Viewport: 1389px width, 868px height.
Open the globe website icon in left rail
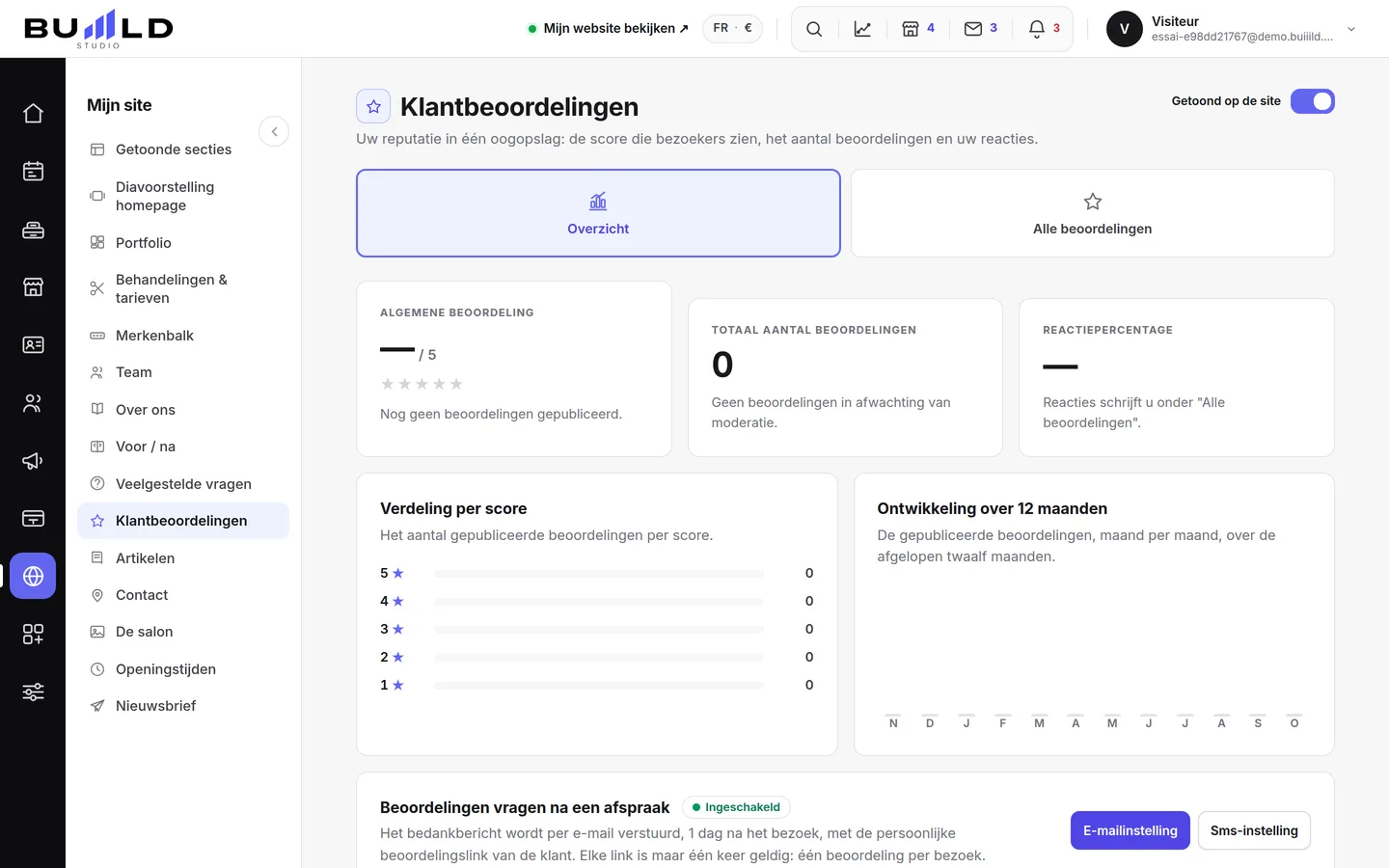click(x=33, y=577)
